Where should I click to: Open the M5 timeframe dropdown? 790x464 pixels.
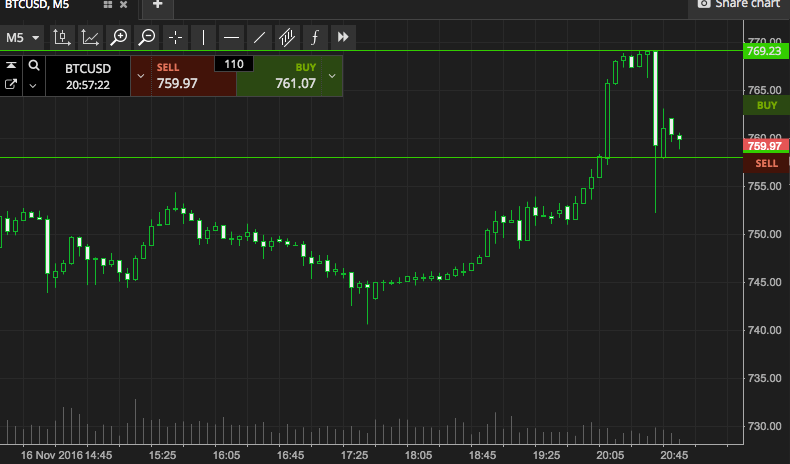(x=24, y=38)
